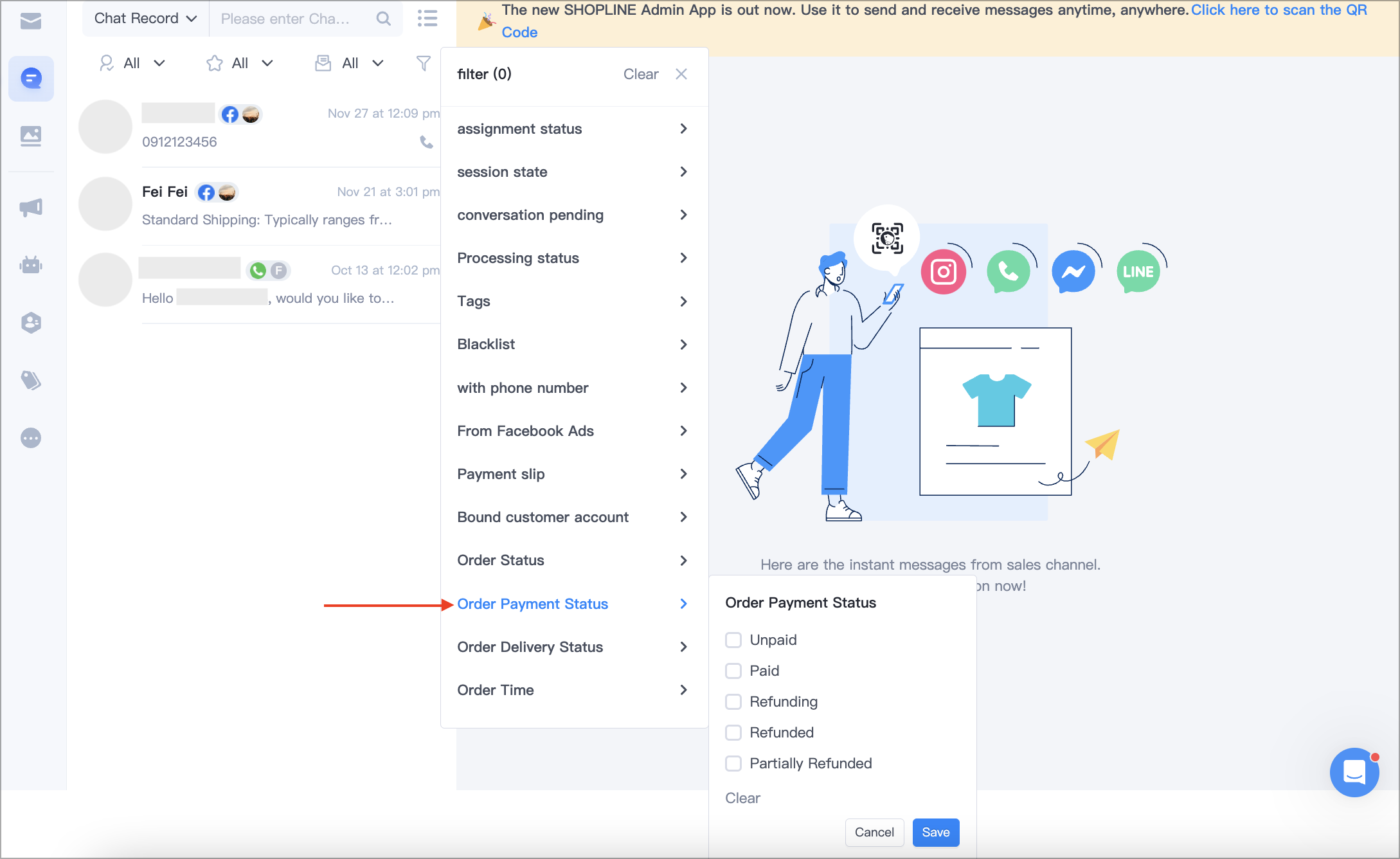Open the starred All dropdown with star icon
This screenshot has height=859, width=1400.
tap(240, 63)
